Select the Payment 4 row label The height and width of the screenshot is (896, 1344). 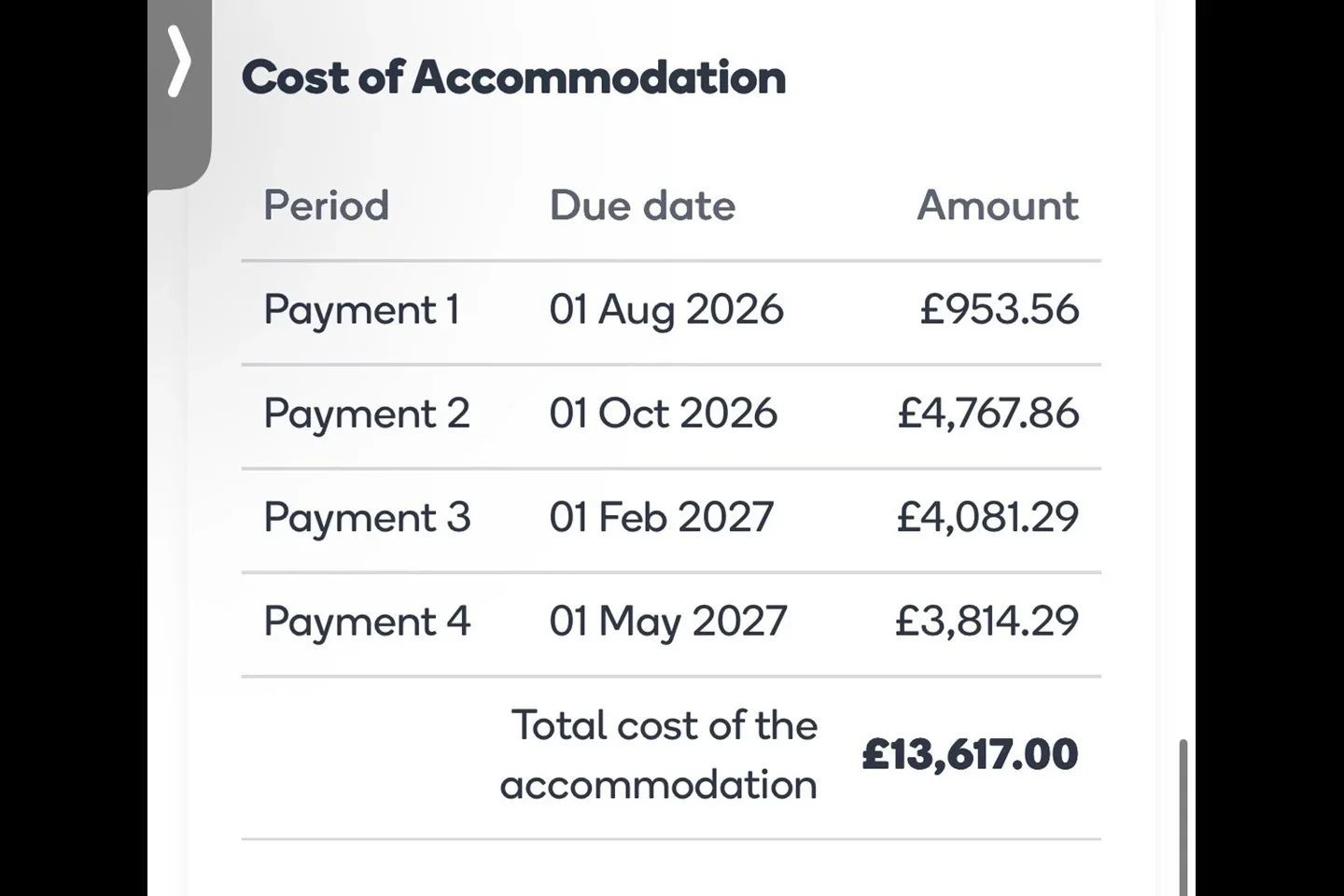pyautogui.click(x=367, y=623)
